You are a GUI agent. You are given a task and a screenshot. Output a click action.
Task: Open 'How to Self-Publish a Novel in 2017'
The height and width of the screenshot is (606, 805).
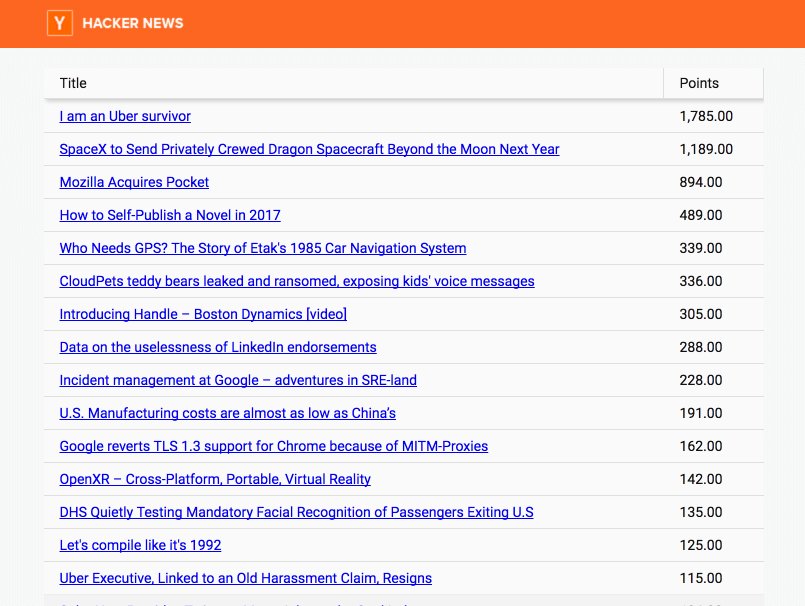tap(170, 215)
